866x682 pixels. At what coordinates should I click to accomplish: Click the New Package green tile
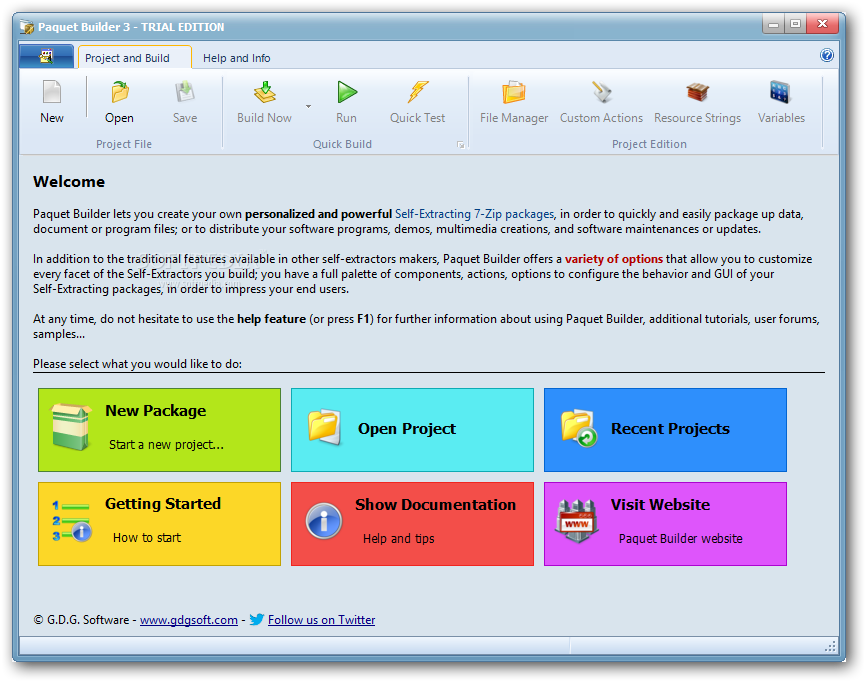tap(160, 430)
